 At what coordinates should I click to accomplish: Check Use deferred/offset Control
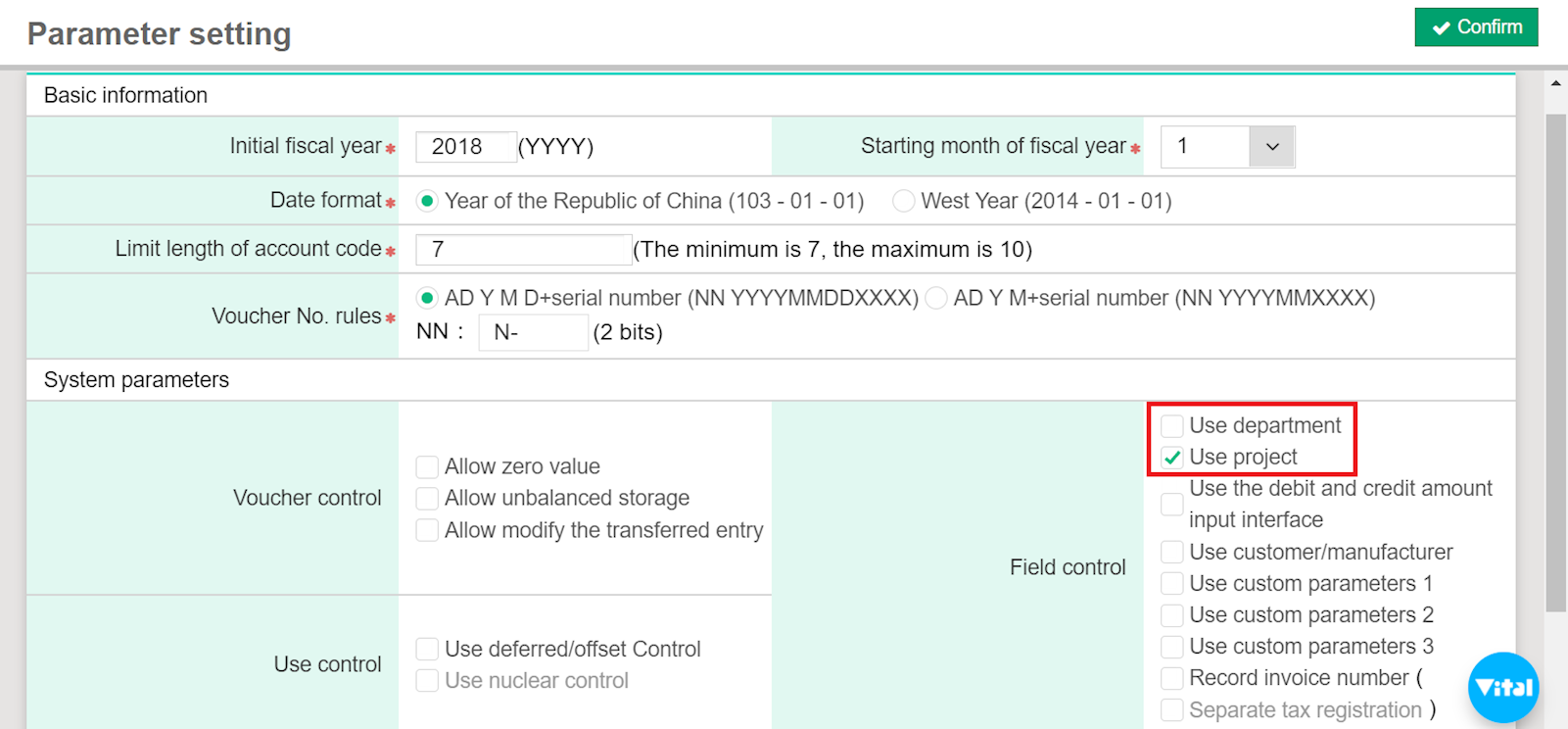pyautogui.click(x=427, y=650)
